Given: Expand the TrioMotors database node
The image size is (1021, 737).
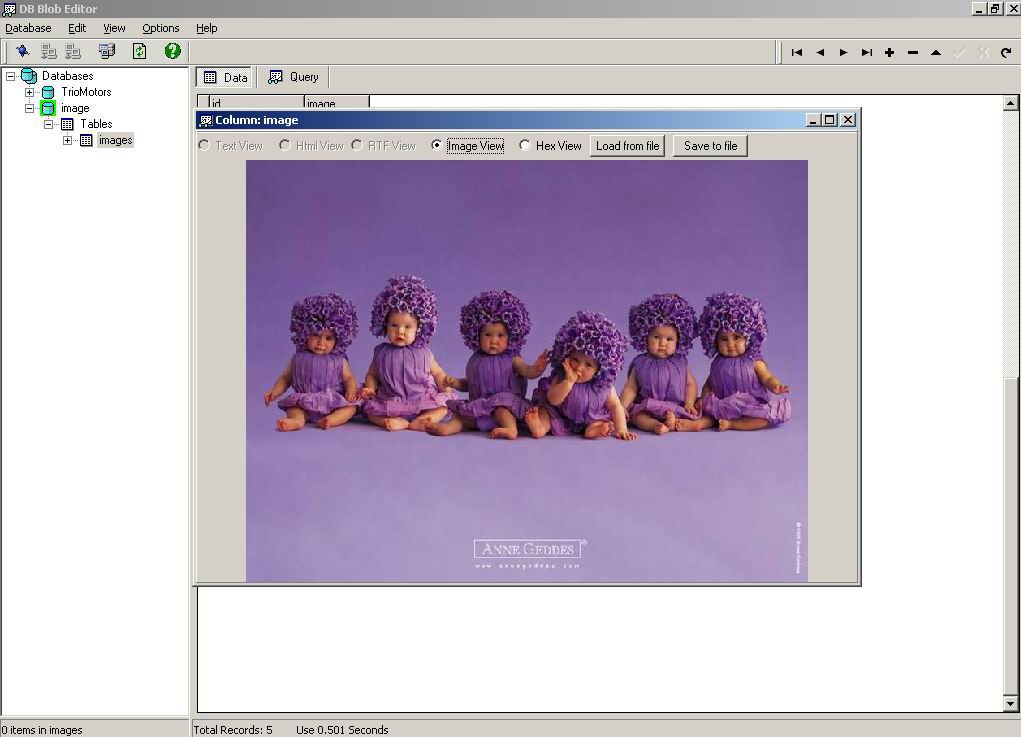Looking at the screenshot, I should pyautogui.click(x=29, y=92).
